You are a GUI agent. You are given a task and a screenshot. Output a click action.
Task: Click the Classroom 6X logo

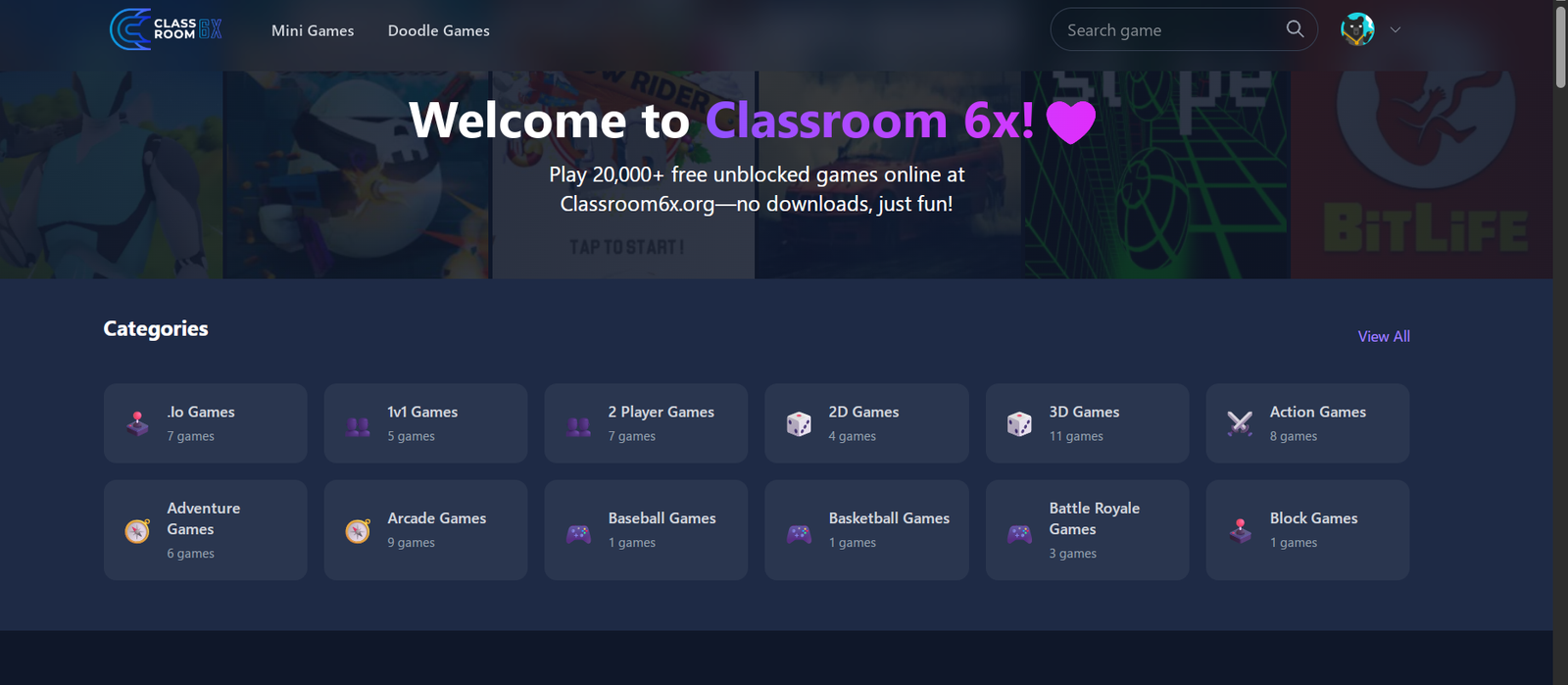click(x=166, y=29)
